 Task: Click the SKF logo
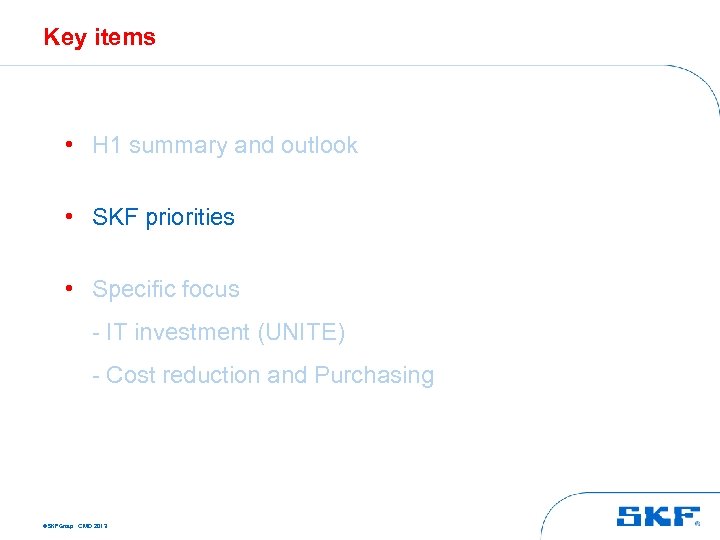tap(658, 516)
